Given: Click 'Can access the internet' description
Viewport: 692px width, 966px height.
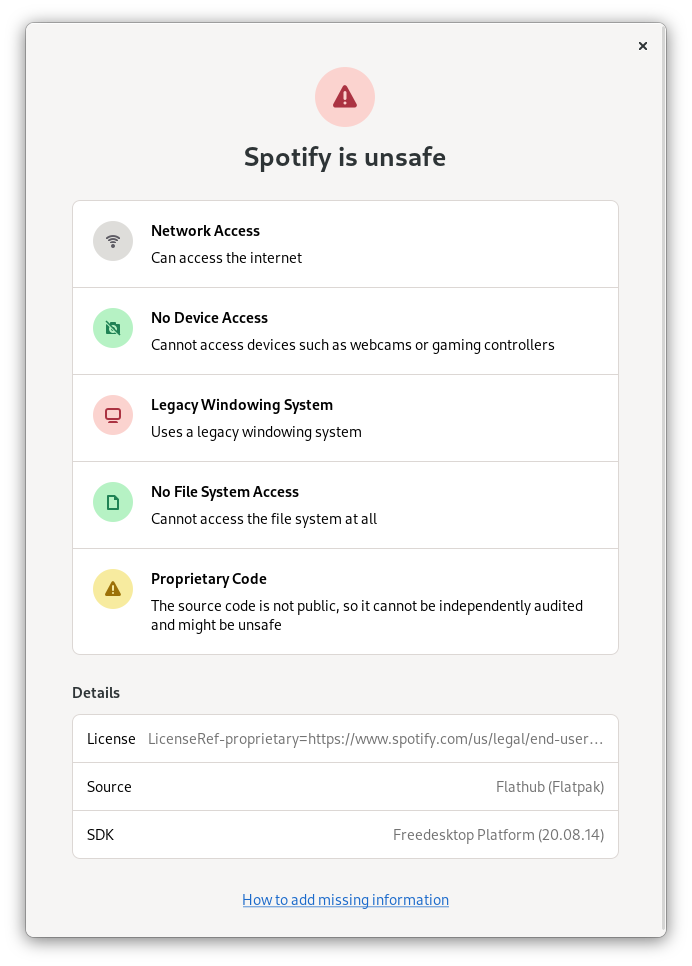Looking at the screenshot, I should point(226,258).
